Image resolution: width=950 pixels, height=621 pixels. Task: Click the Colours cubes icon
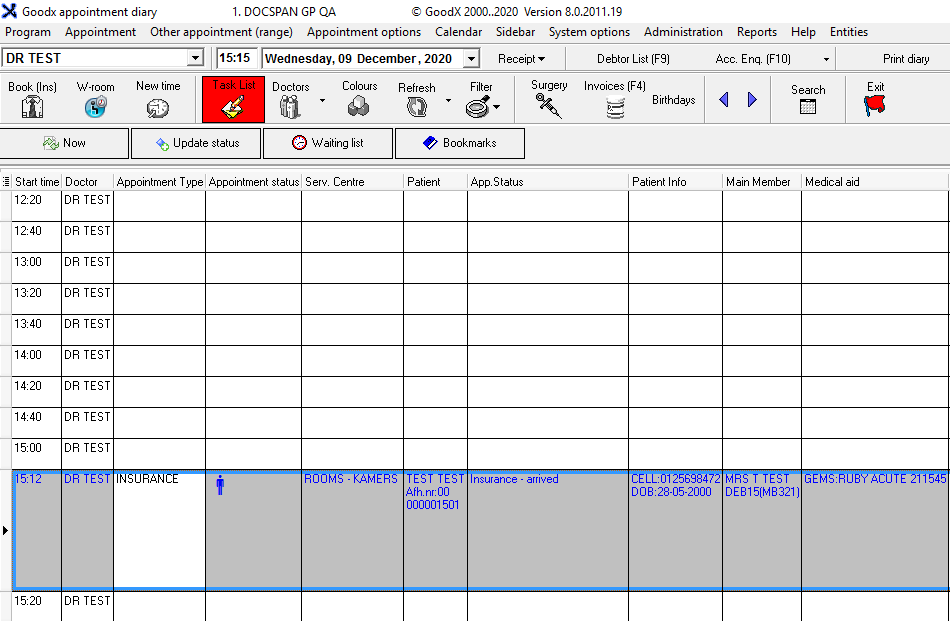(x=359, y=106)
